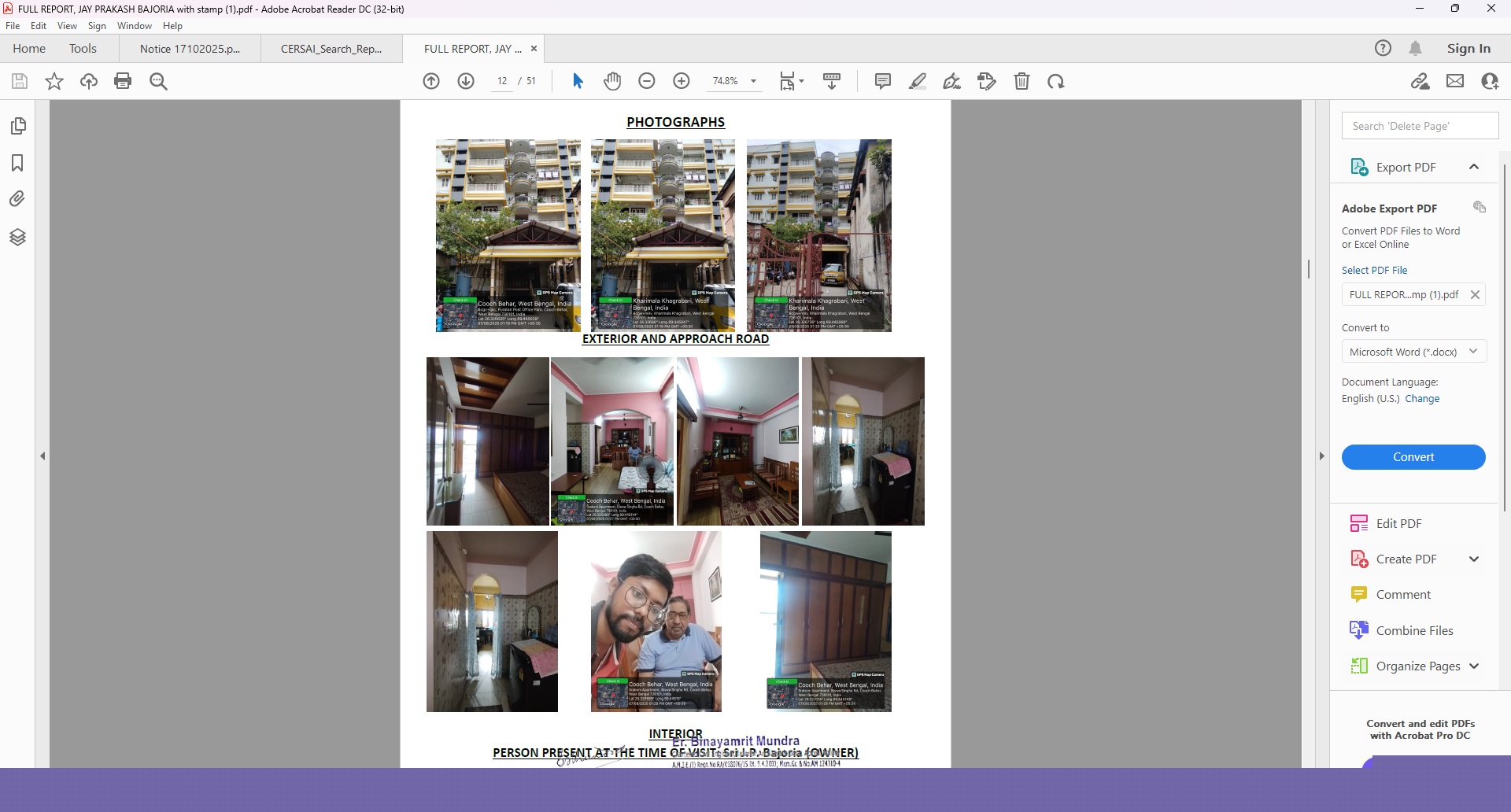This screenshot has height=812, width=1511.
Task: Open the zoom percentage dropdown
Action: (x=752, y=80)
